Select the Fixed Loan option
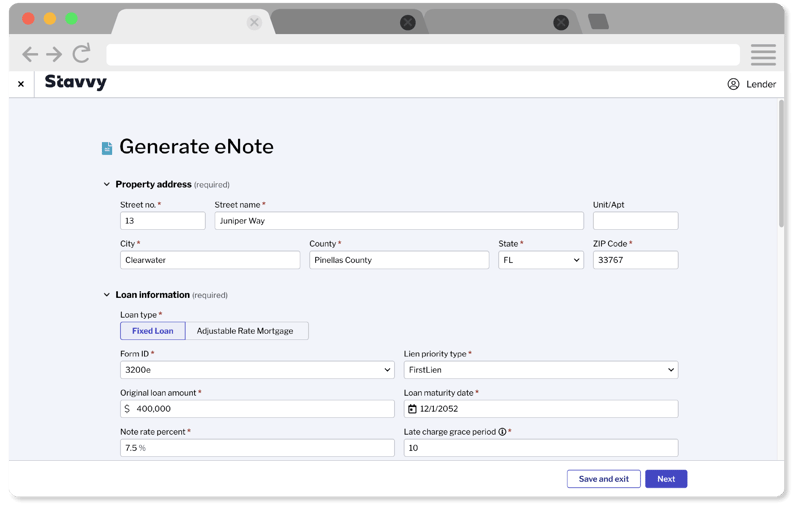The width and height of the screenshot is (800, 505). [153, 331]
